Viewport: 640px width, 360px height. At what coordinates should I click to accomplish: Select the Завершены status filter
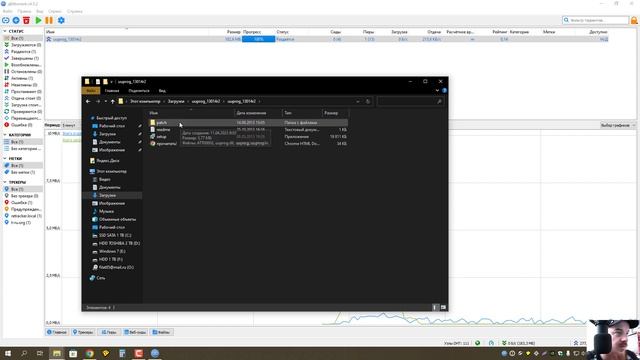pos(22,58)
